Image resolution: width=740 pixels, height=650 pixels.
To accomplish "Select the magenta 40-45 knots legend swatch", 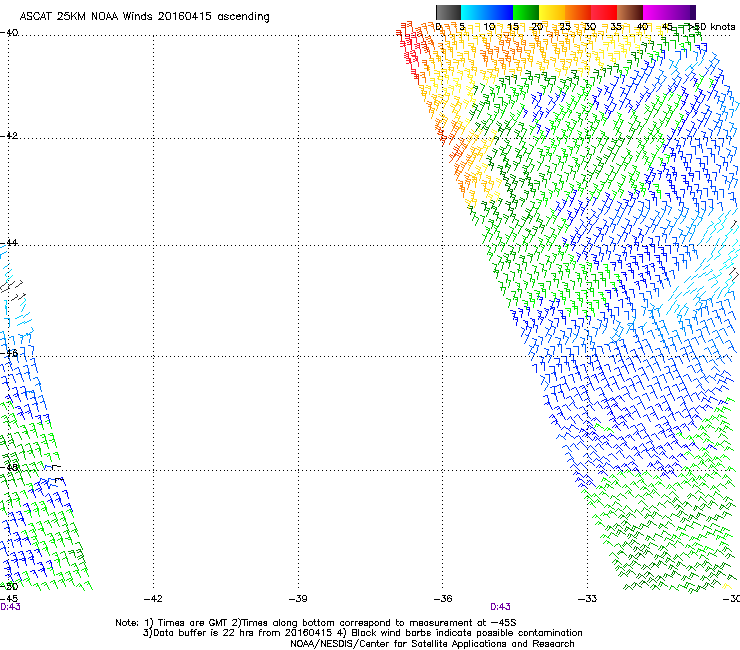I will click(x=656, y=12).
